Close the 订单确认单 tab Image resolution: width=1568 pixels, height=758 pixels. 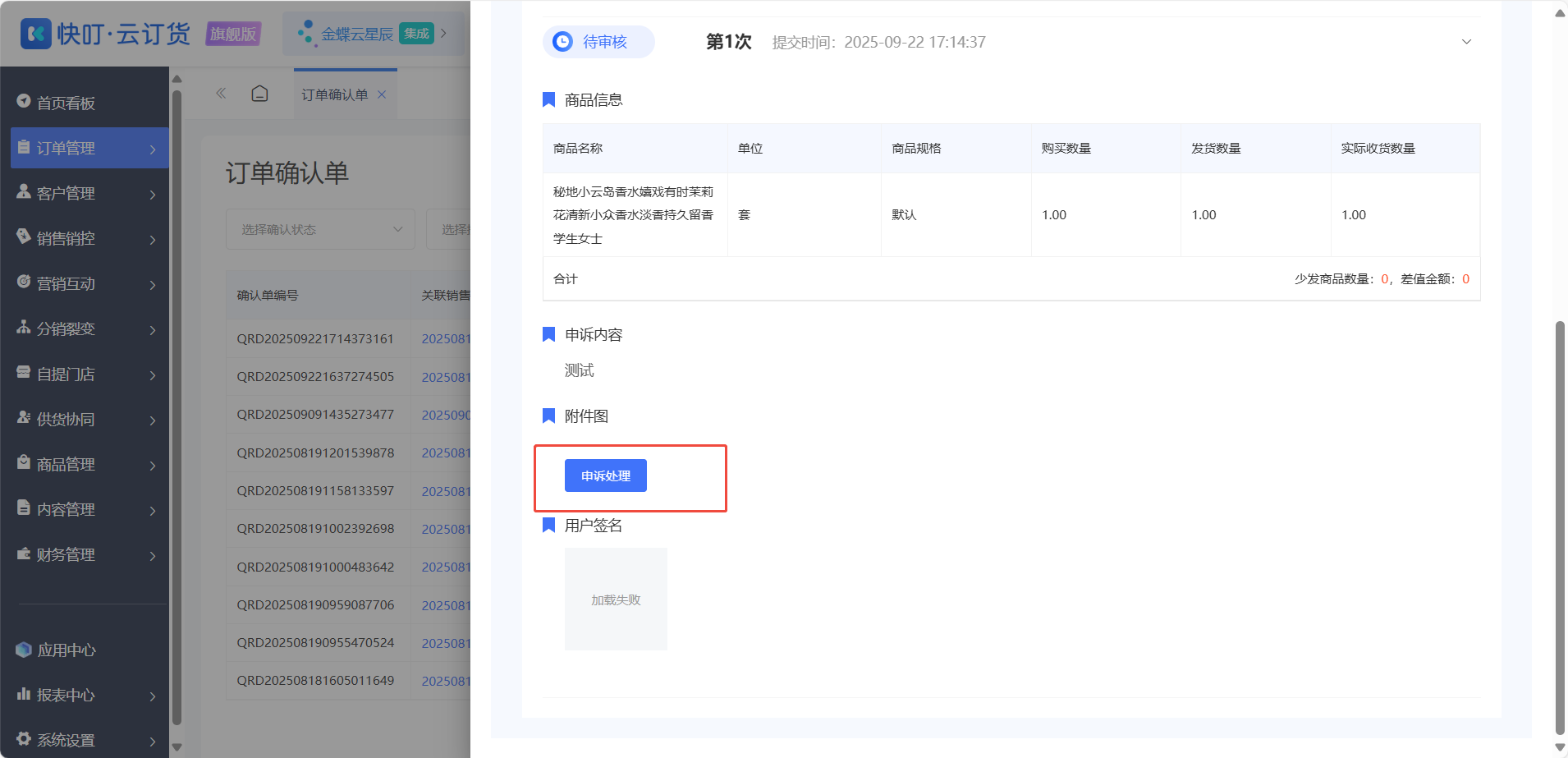(x=382, y=94)
